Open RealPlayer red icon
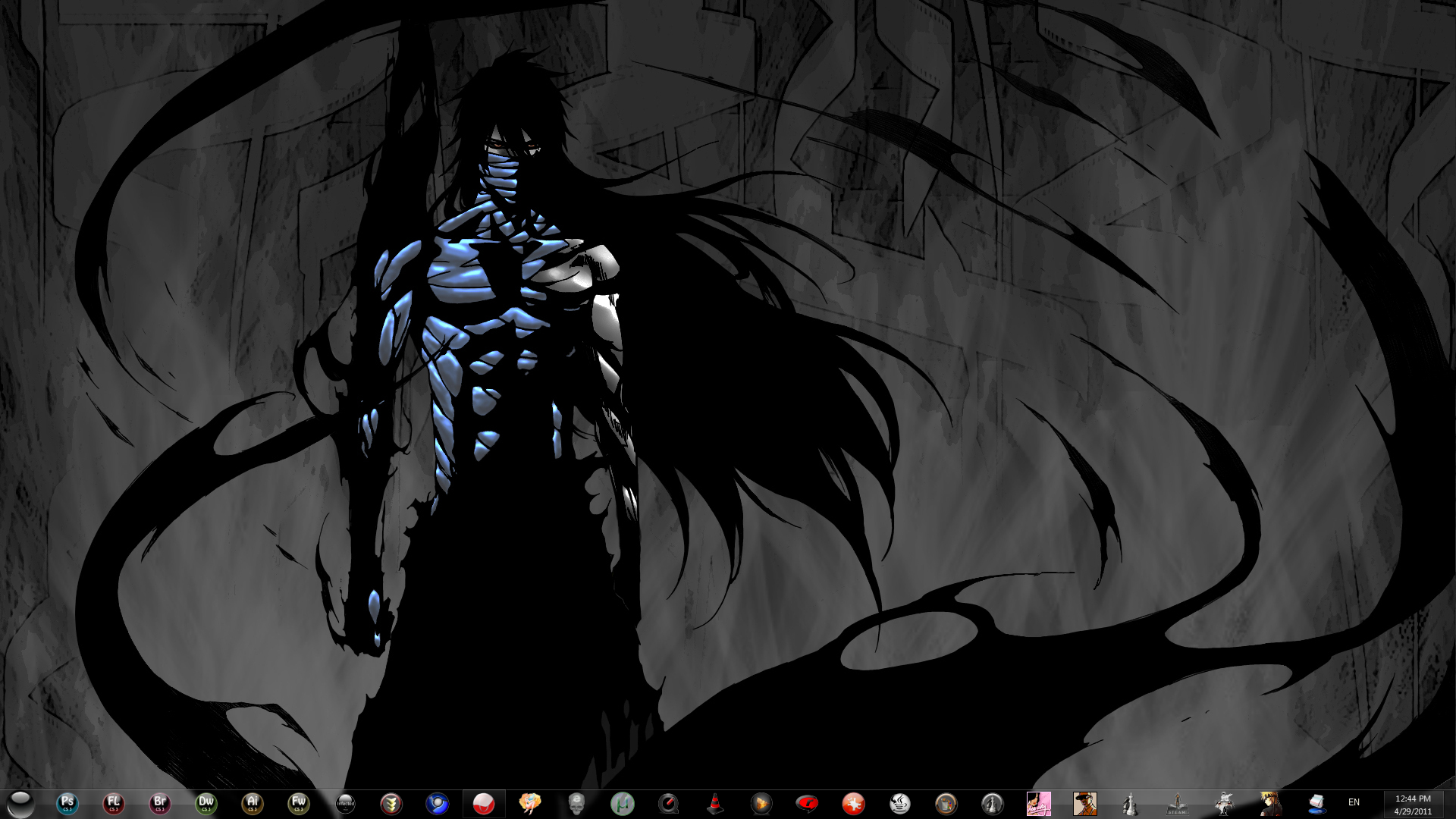The width and height of the screenshot is (1456, 819). 808,803
